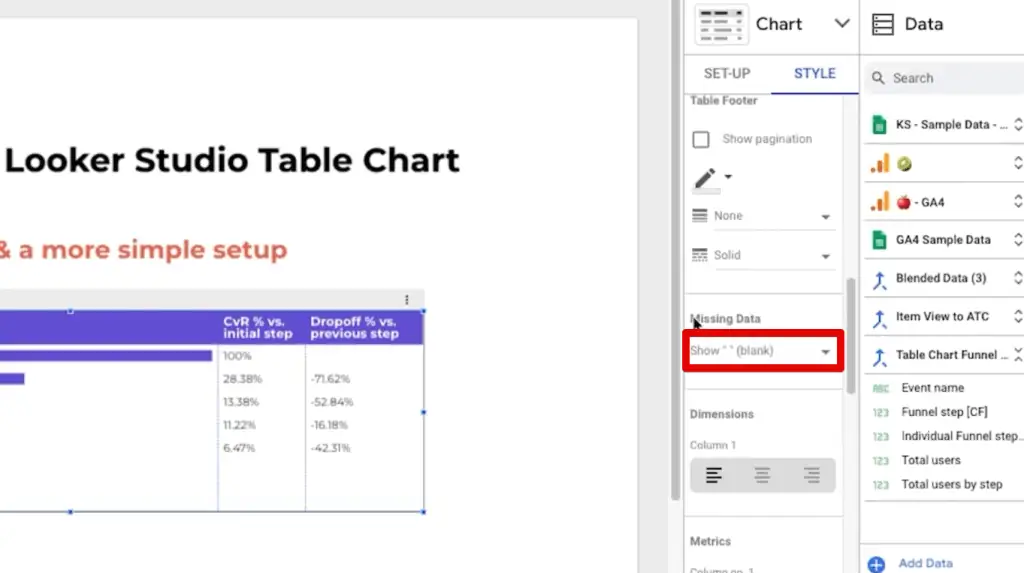Click the Table Chart Funnel blend icon
The width and height of the screenshot is (1024, 573).
[x=879, y=356]
